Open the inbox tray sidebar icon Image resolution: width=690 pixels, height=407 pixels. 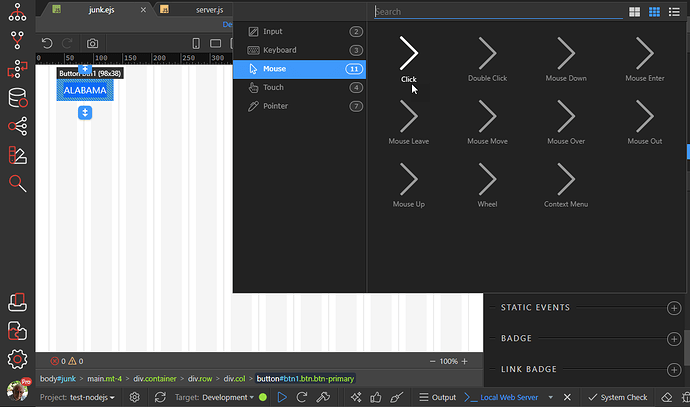point(17,302)
